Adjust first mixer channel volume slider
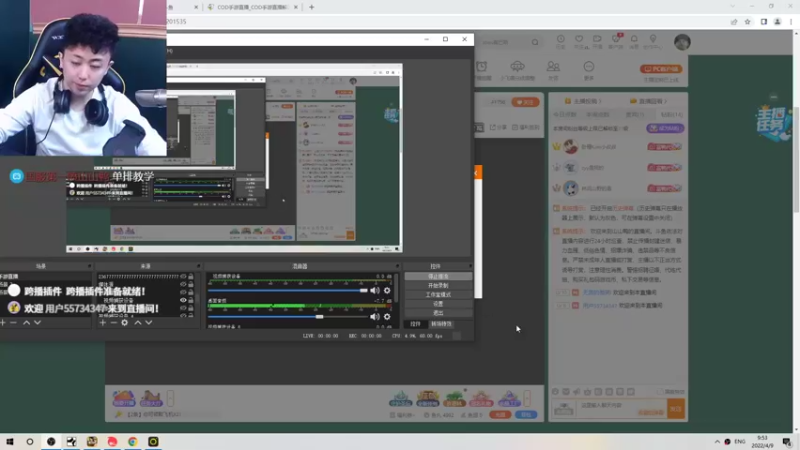 pos(290,290)
